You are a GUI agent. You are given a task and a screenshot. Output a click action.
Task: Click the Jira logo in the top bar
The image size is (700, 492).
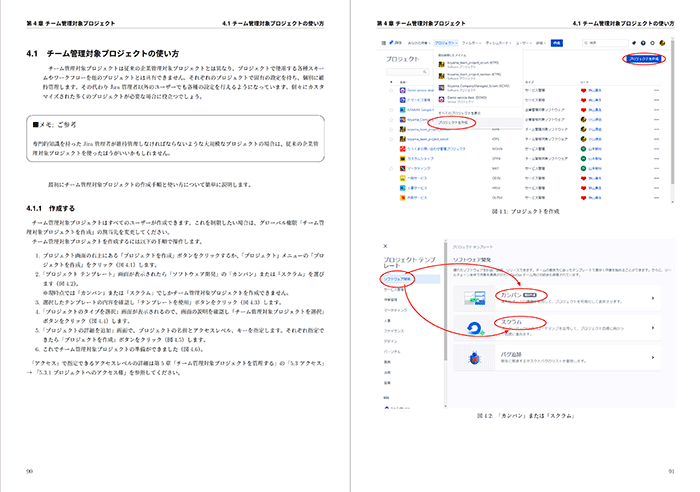coord(396,43)
